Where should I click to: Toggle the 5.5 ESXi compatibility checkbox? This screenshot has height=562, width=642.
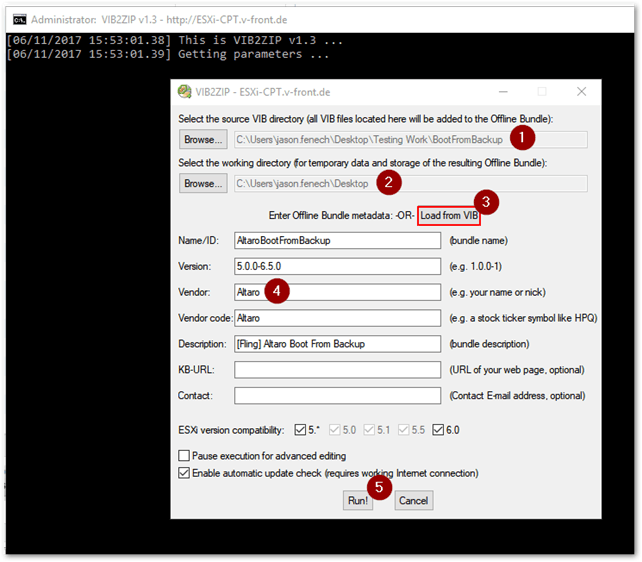[x=403, y=430]
